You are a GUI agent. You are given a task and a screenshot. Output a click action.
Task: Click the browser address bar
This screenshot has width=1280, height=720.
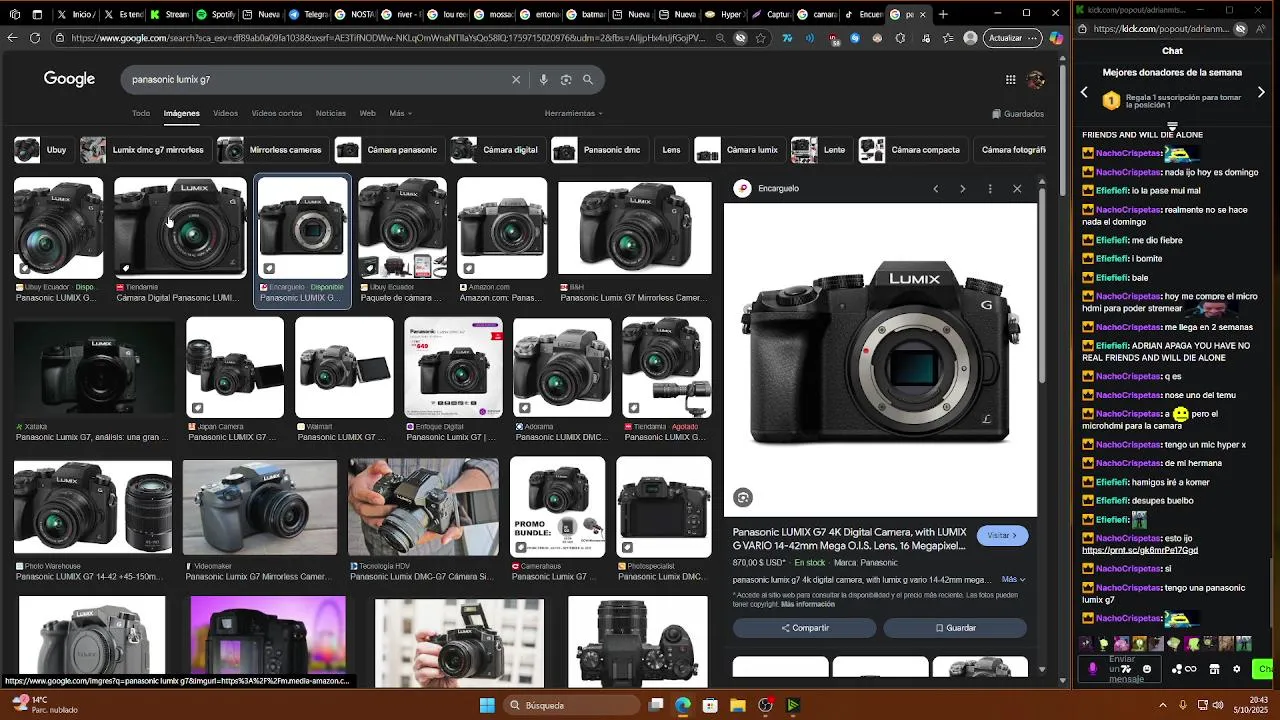click(388, 38)
